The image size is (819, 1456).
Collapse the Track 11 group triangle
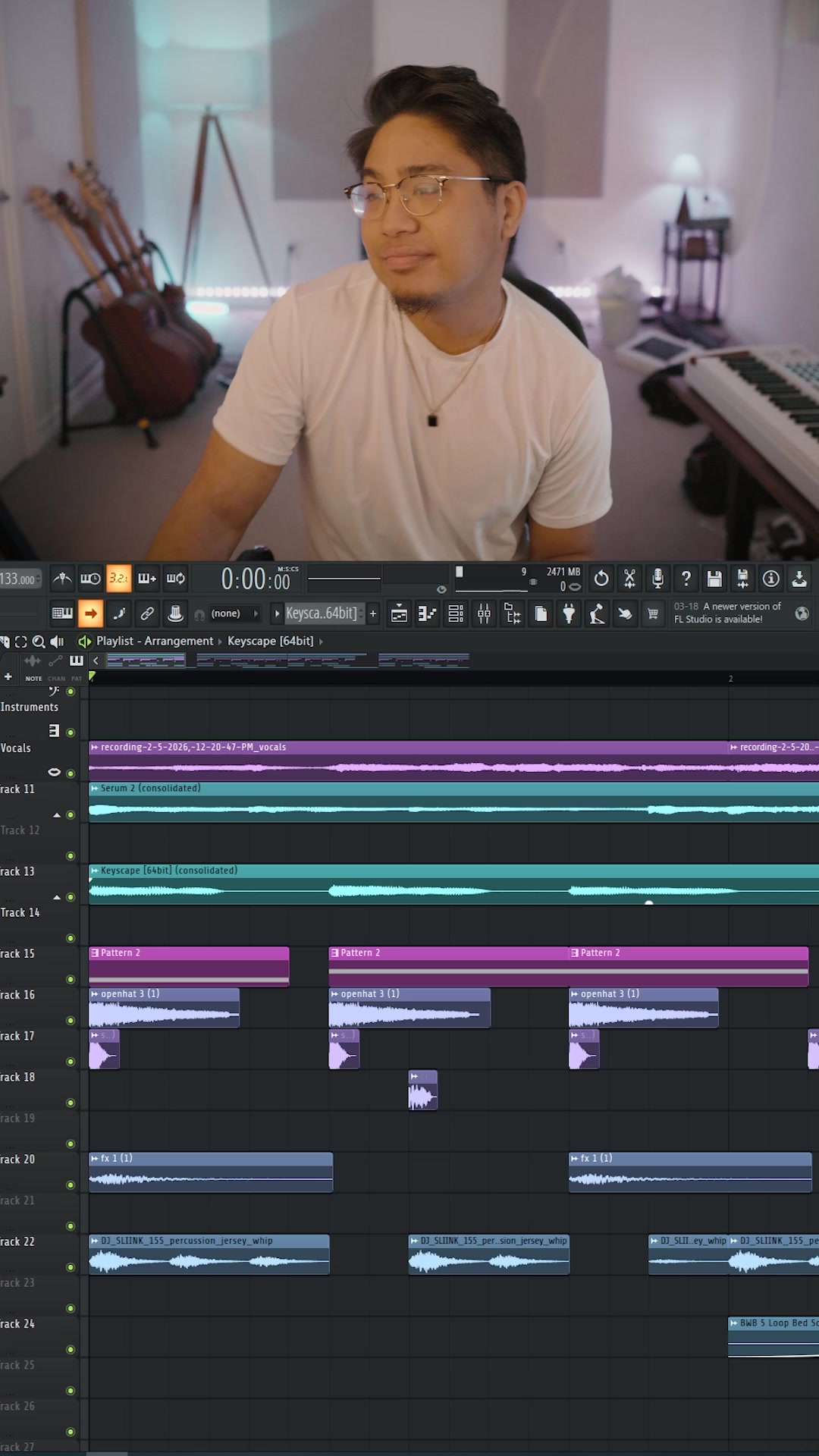pyautogui.click(x=57, y=815)
